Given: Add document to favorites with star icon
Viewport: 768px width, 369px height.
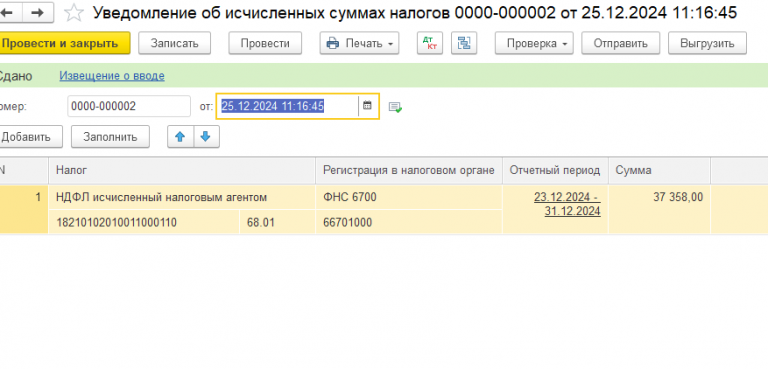Looking at the screenshot, I should (73, 13).
